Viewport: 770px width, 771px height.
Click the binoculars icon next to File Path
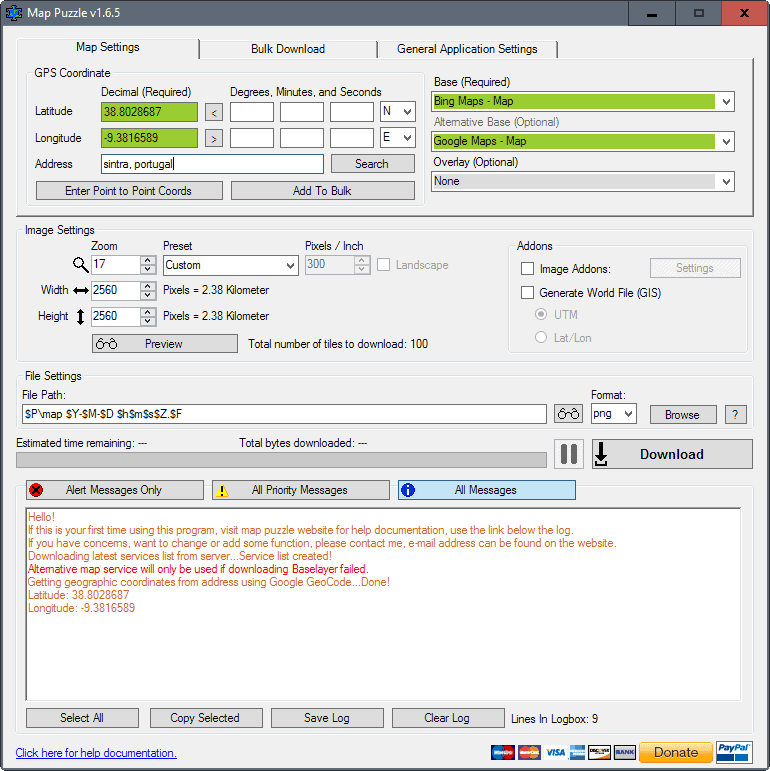click(569, 414)
